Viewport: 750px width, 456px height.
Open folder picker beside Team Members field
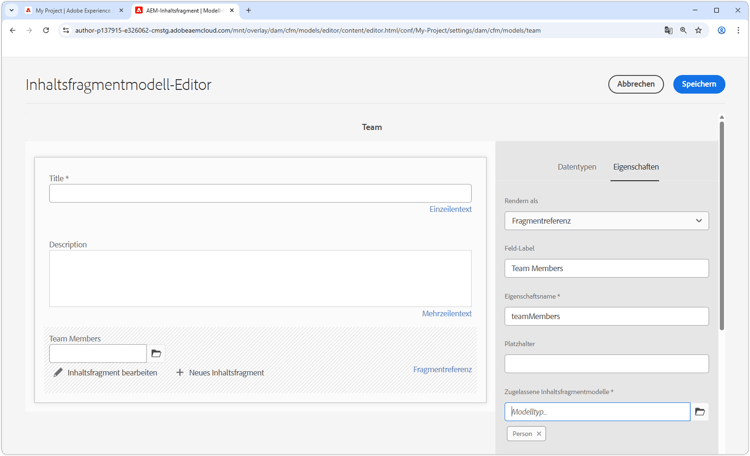point(156,354)
